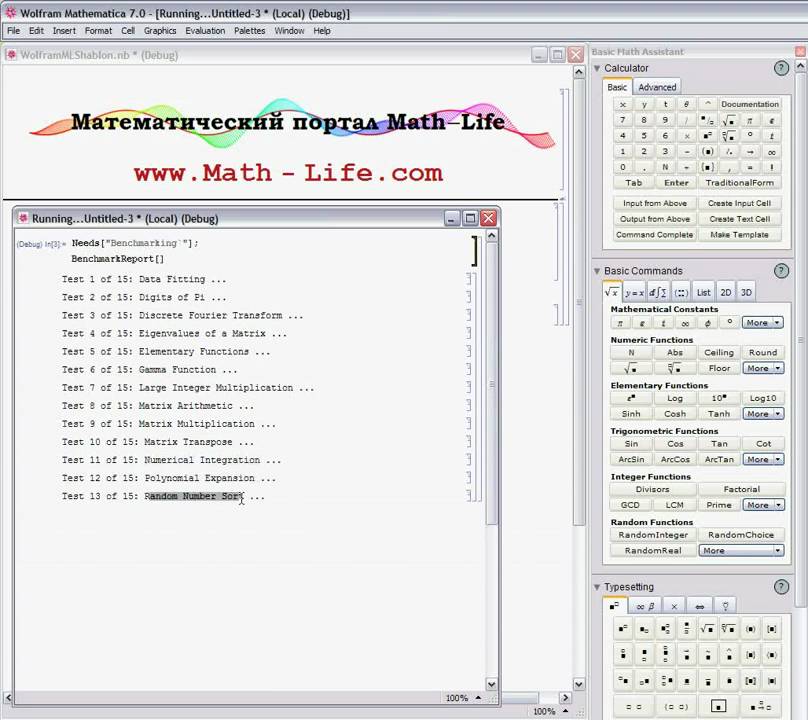This screenshot has height=720, width=808.
Task: Click Create Input Cell button
Action: point(739,203)
